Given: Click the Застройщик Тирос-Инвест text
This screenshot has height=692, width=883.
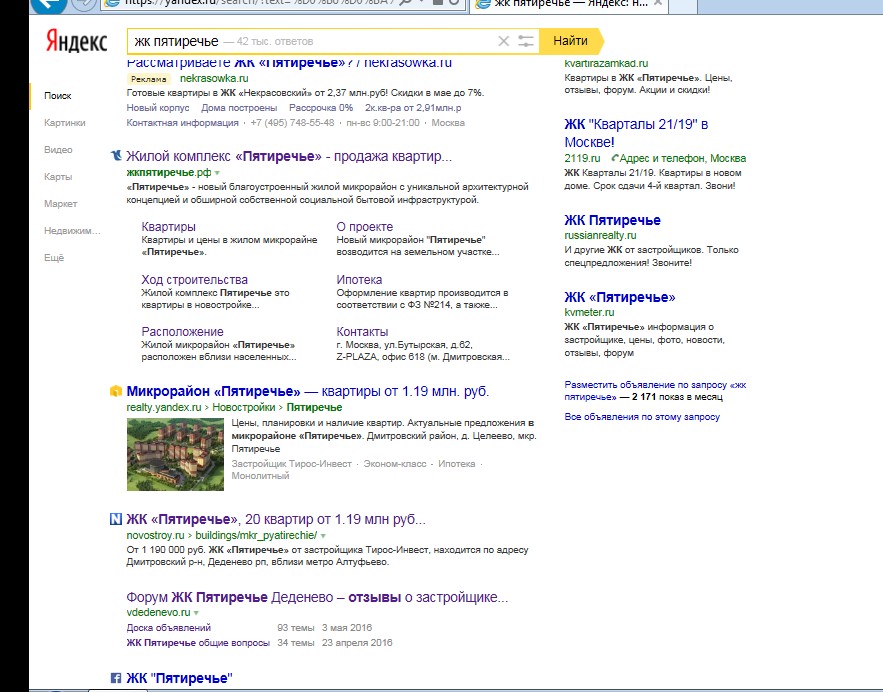Looking at the screenshot, I should click(291, 464).
